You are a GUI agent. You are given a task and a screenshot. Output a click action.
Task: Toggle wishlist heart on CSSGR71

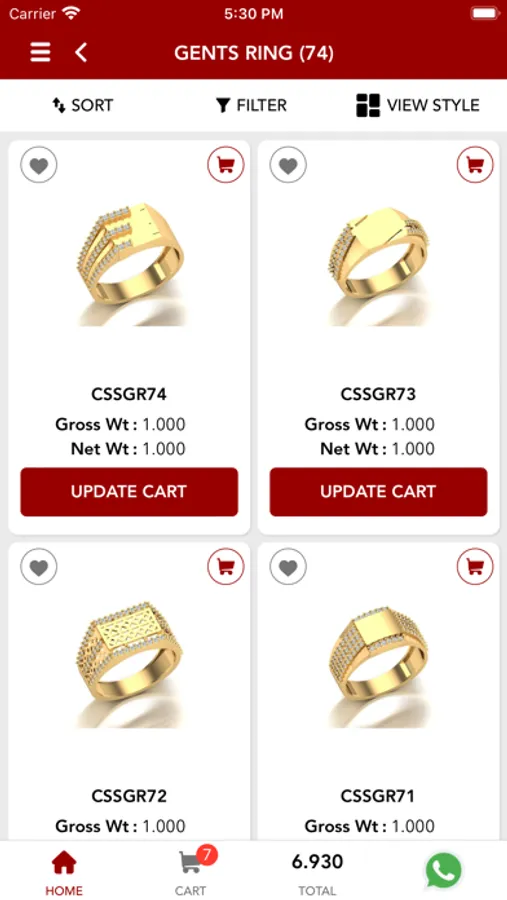(288, 567)
